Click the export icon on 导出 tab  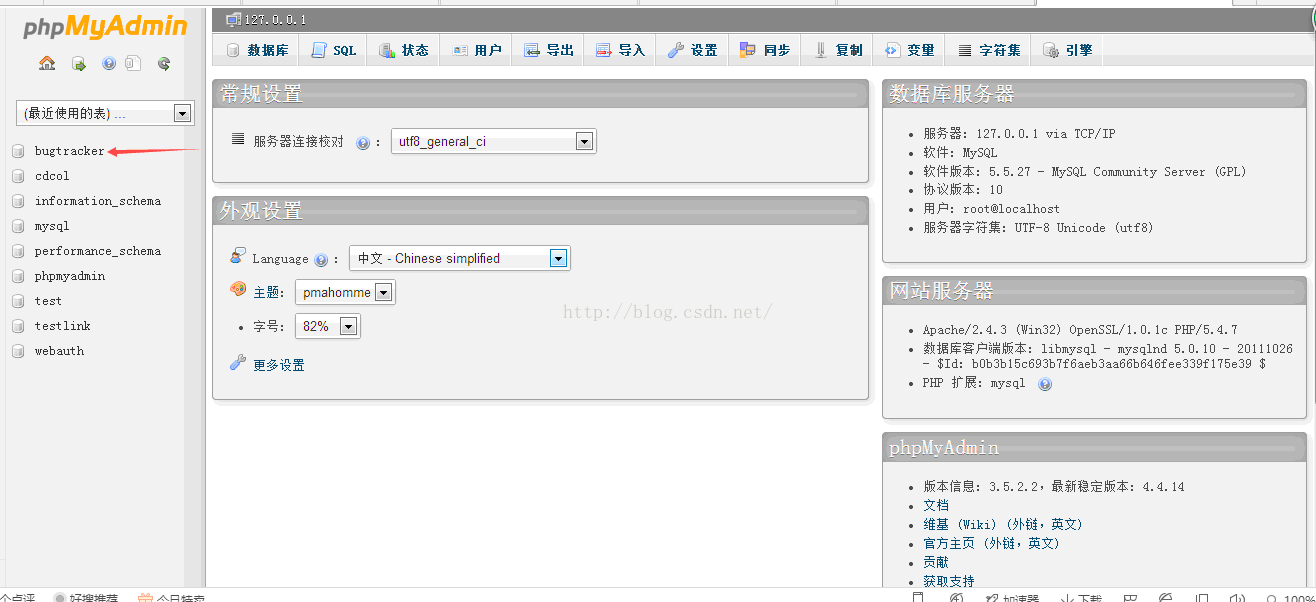pos(532,50)
